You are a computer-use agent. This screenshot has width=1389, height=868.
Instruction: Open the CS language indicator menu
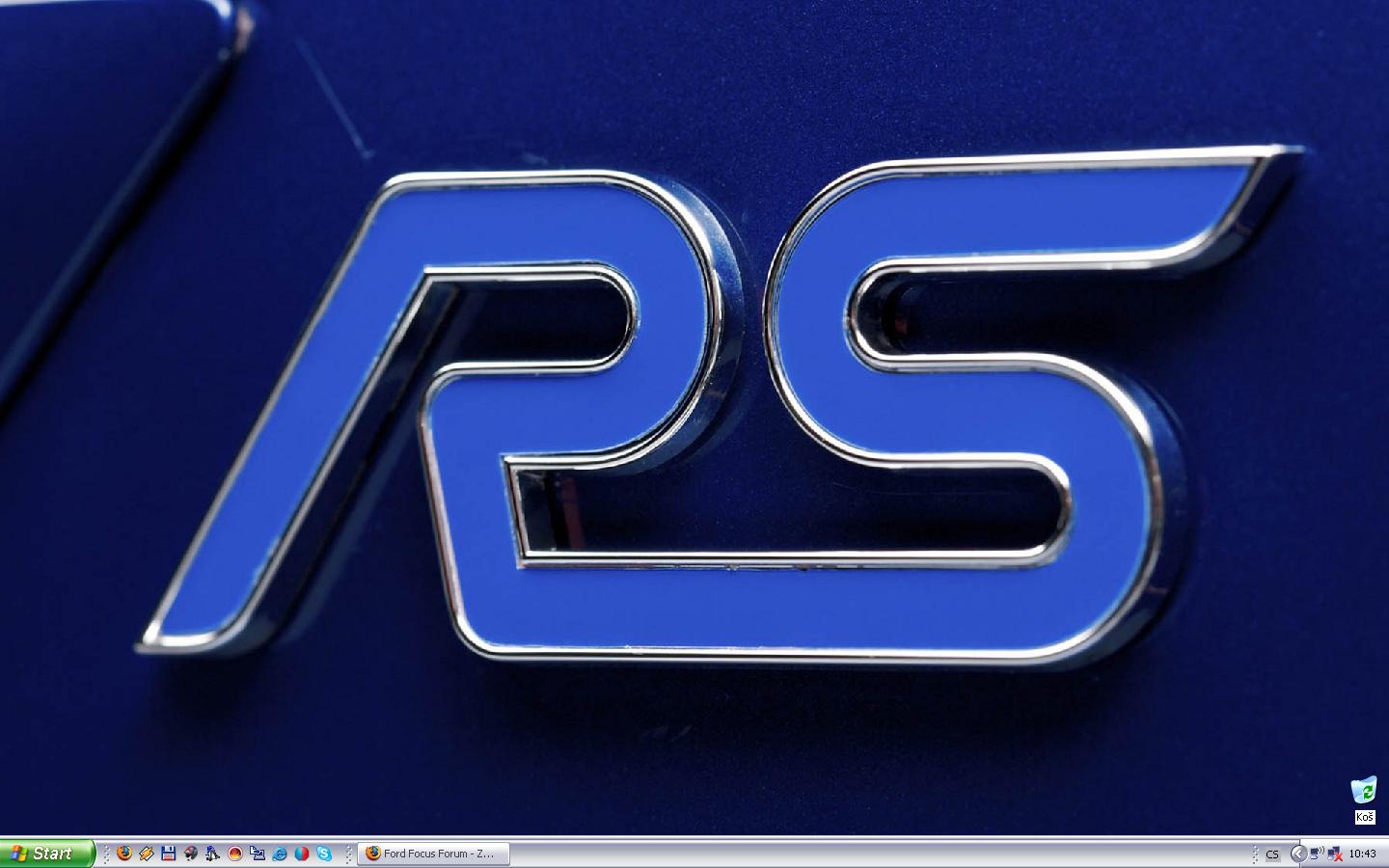pyautogui.click(x=1272, y=854)
